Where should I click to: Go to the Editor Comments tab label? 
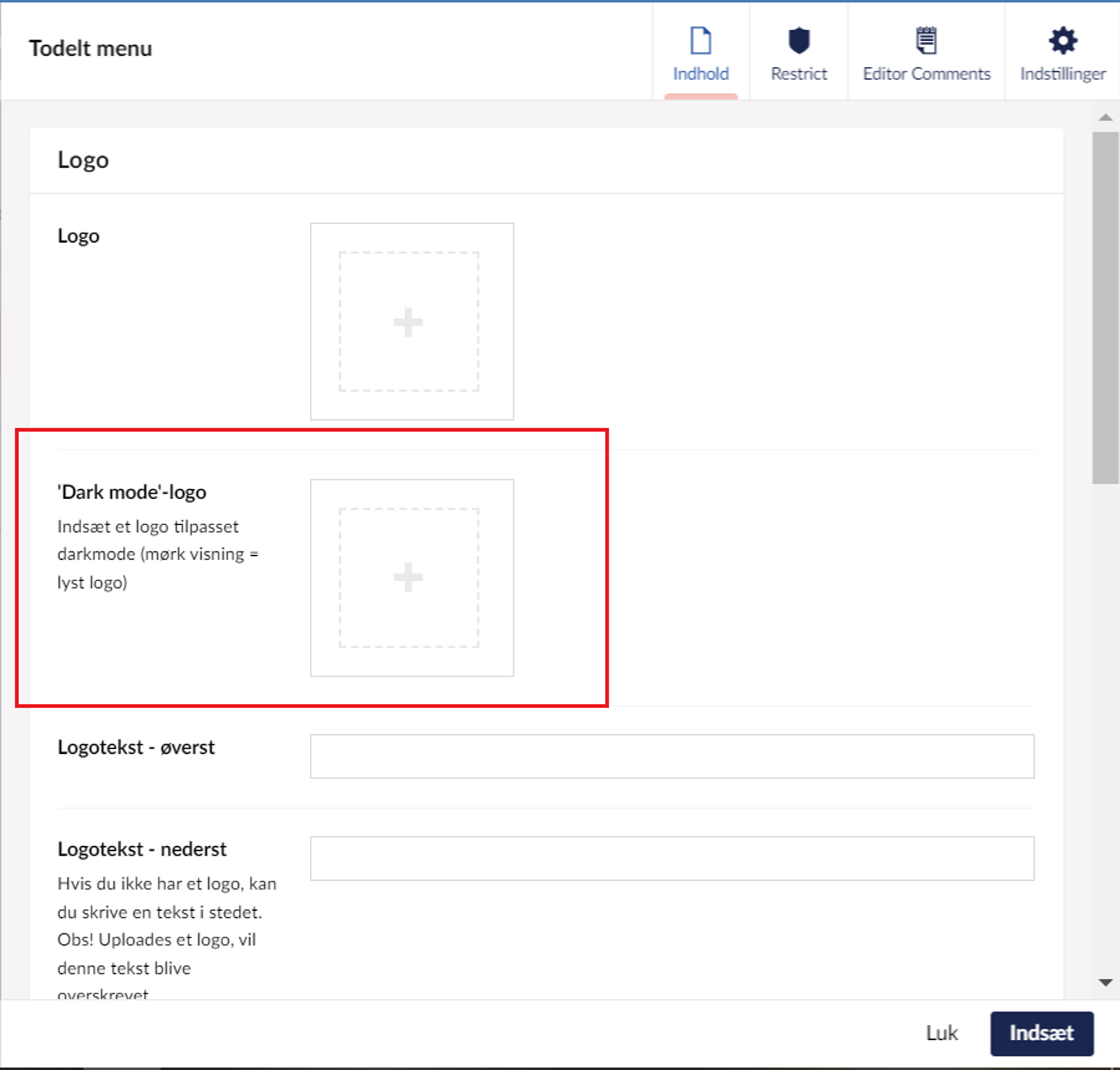pyautogui.click(x=926, y=74)
